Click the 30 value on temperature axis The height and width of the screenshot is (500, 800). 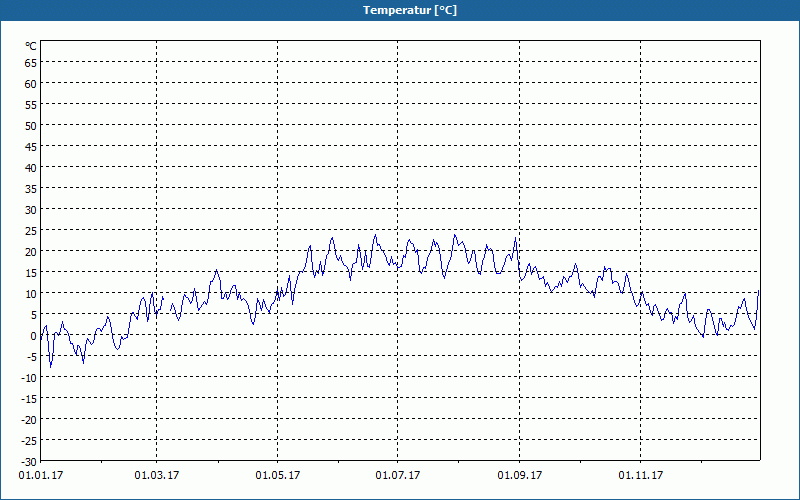click(31, 210)
